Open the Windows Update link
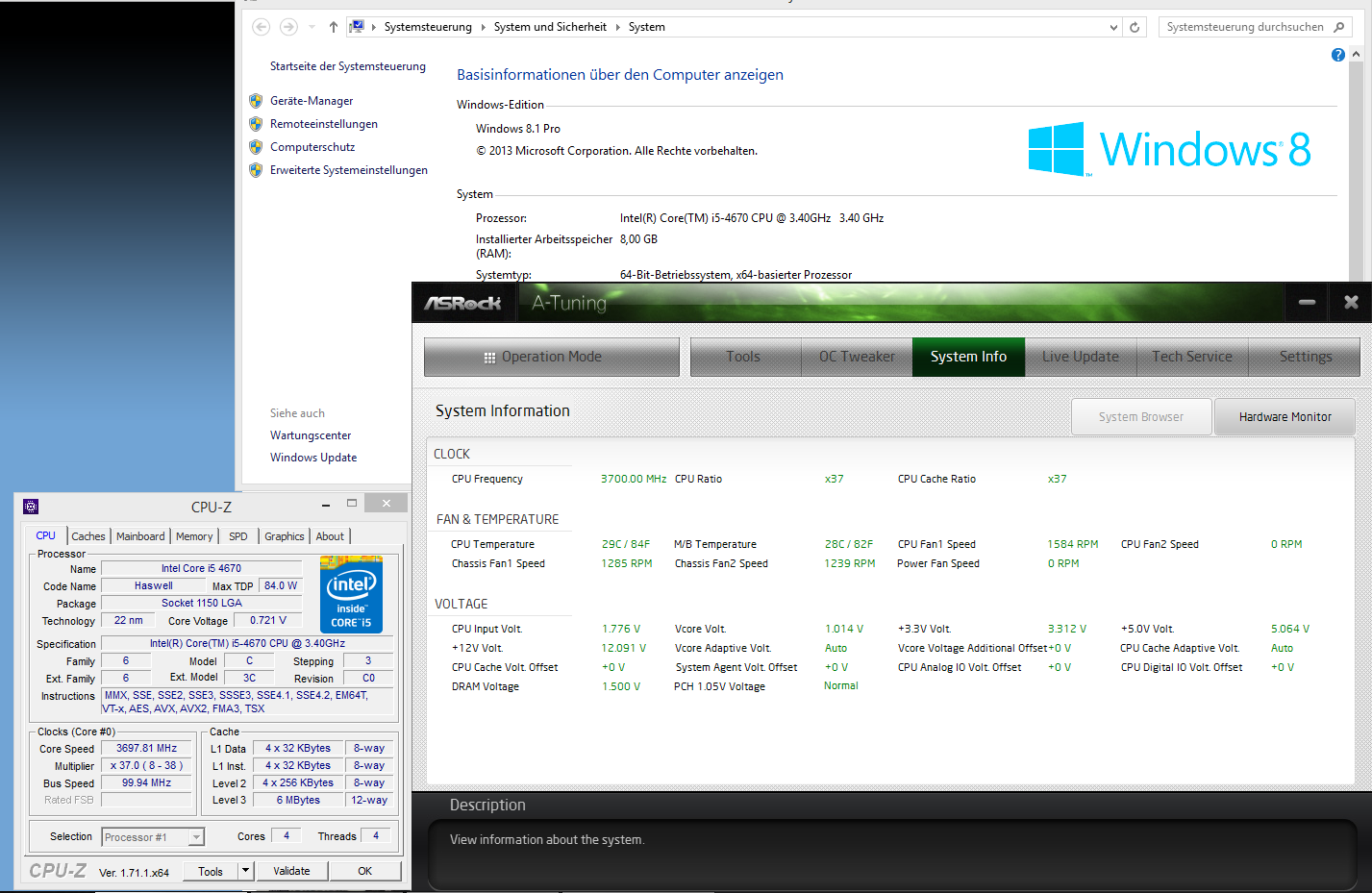 coord(313,458)
